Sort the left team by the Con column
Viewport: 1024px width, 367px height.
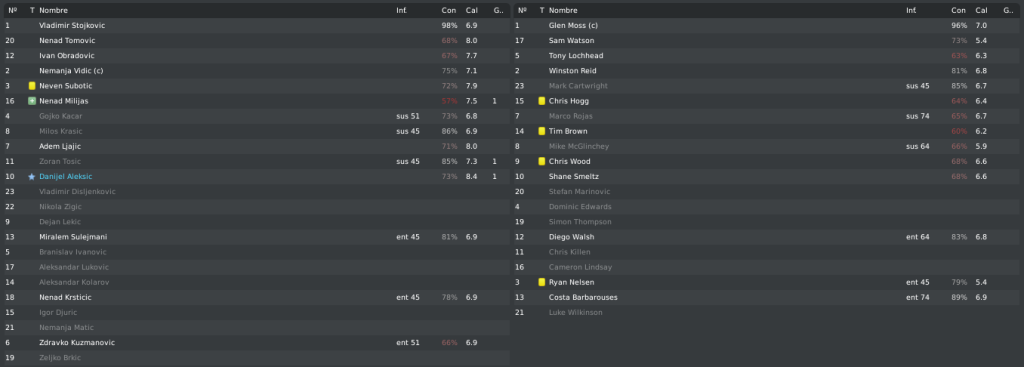(x=449, y=10)
